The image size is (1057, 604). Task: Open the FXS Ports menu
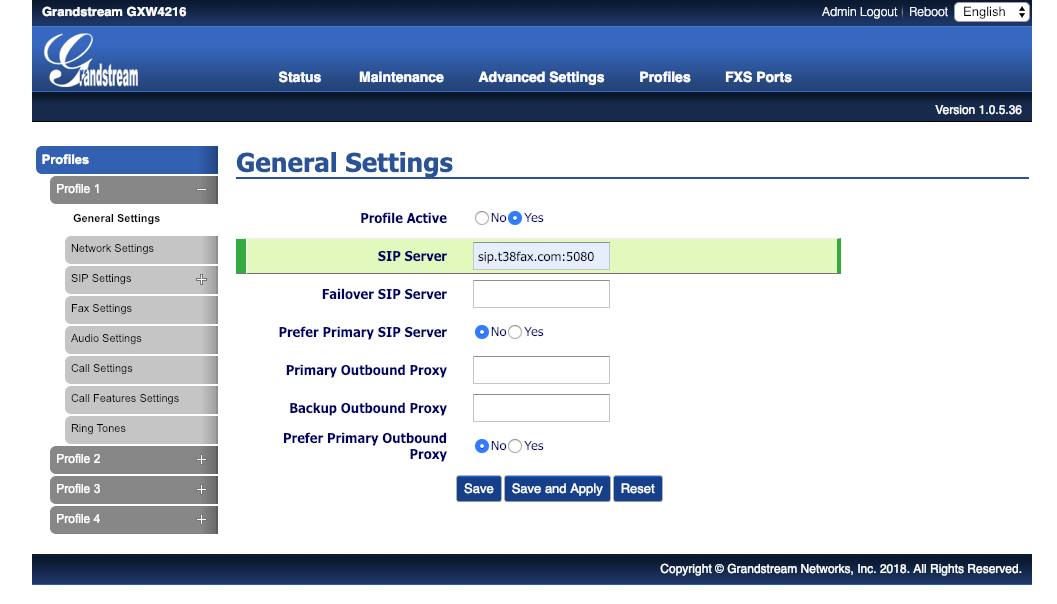point(758,78)
